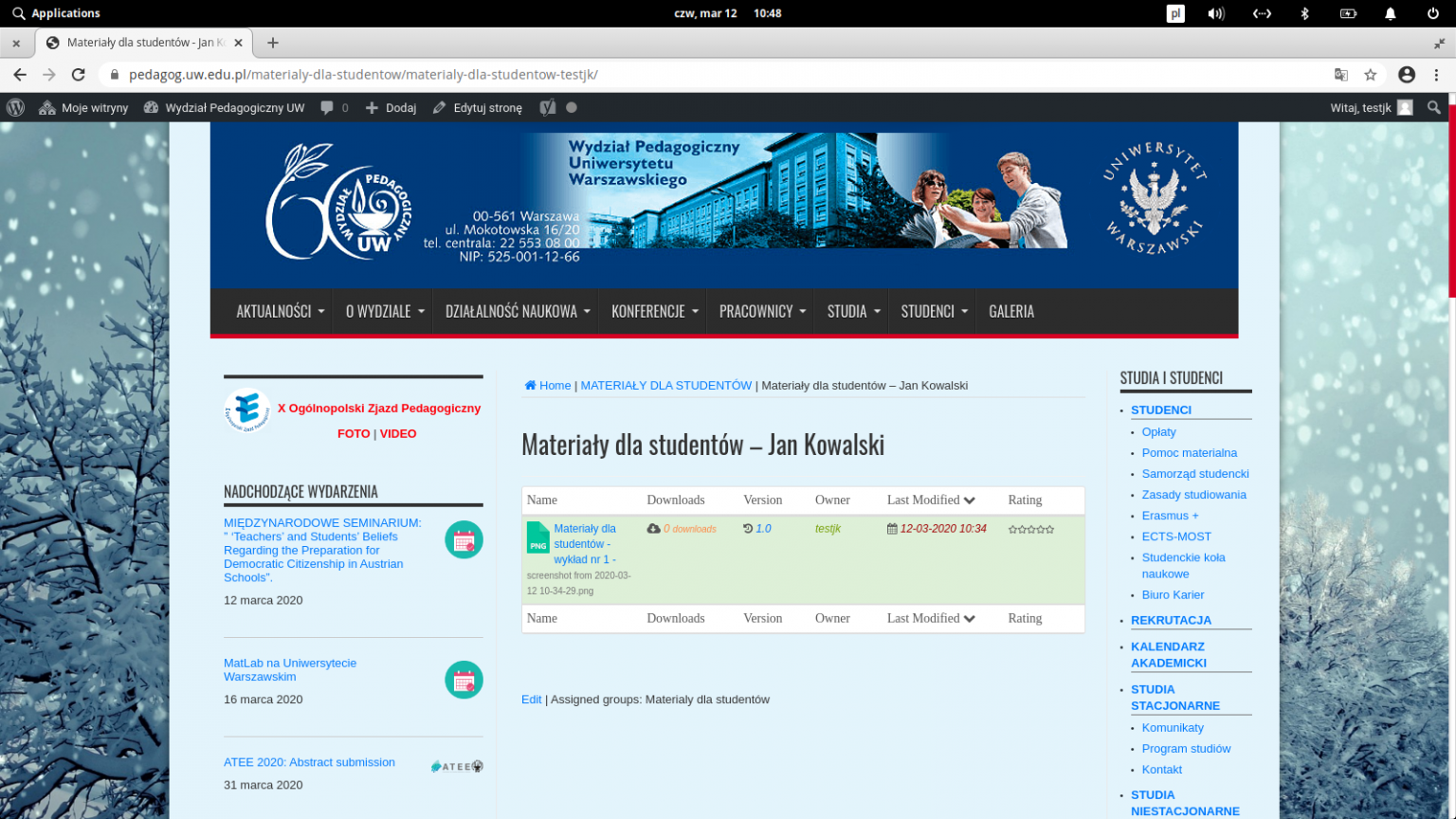Image resolution: width=1456 pixels, height=819 pixels.
Task: Open the Applications menu
Action: 56,13
